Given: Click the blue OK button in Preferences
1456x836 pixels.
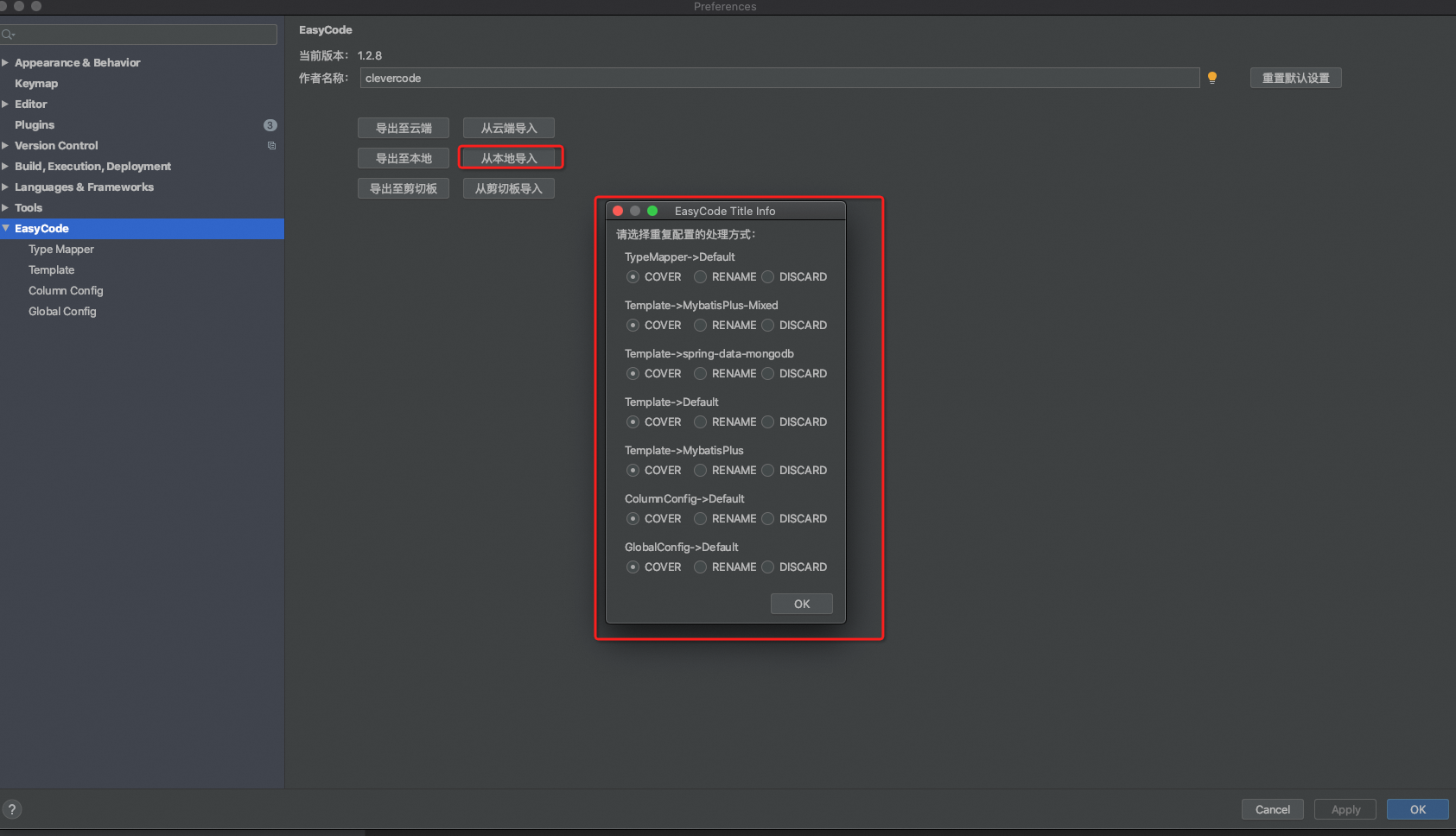Looking at the screenshot, I should coord(1418,809).
